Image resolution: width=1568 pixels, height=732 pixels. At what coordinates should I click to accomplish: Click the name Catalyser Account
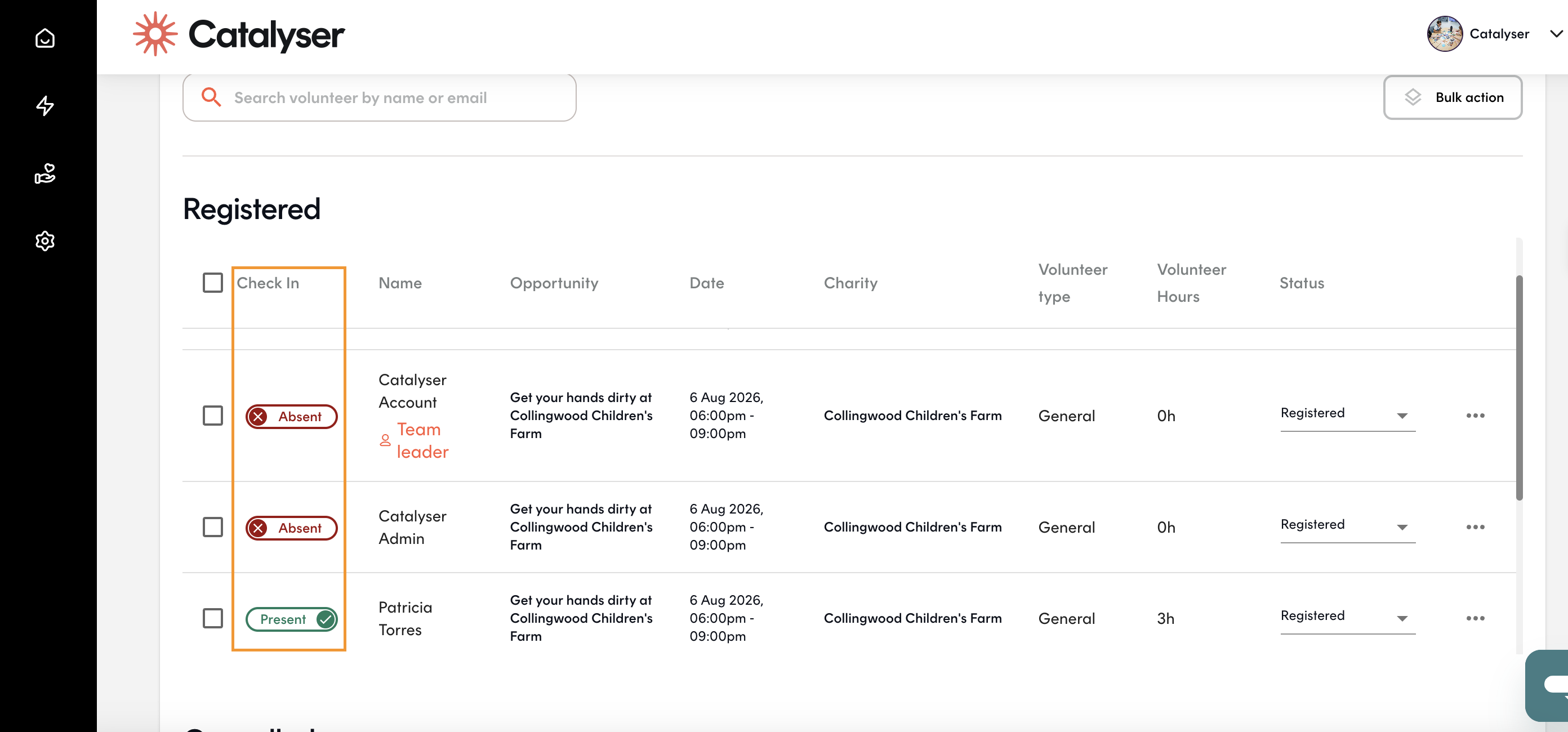[412, 391]
